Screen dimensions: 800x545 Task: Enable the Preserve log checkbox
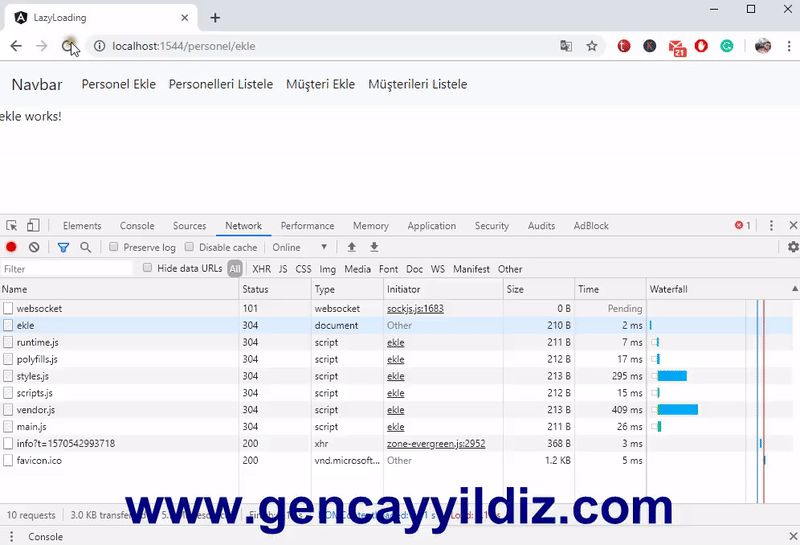tap(114, 247)
